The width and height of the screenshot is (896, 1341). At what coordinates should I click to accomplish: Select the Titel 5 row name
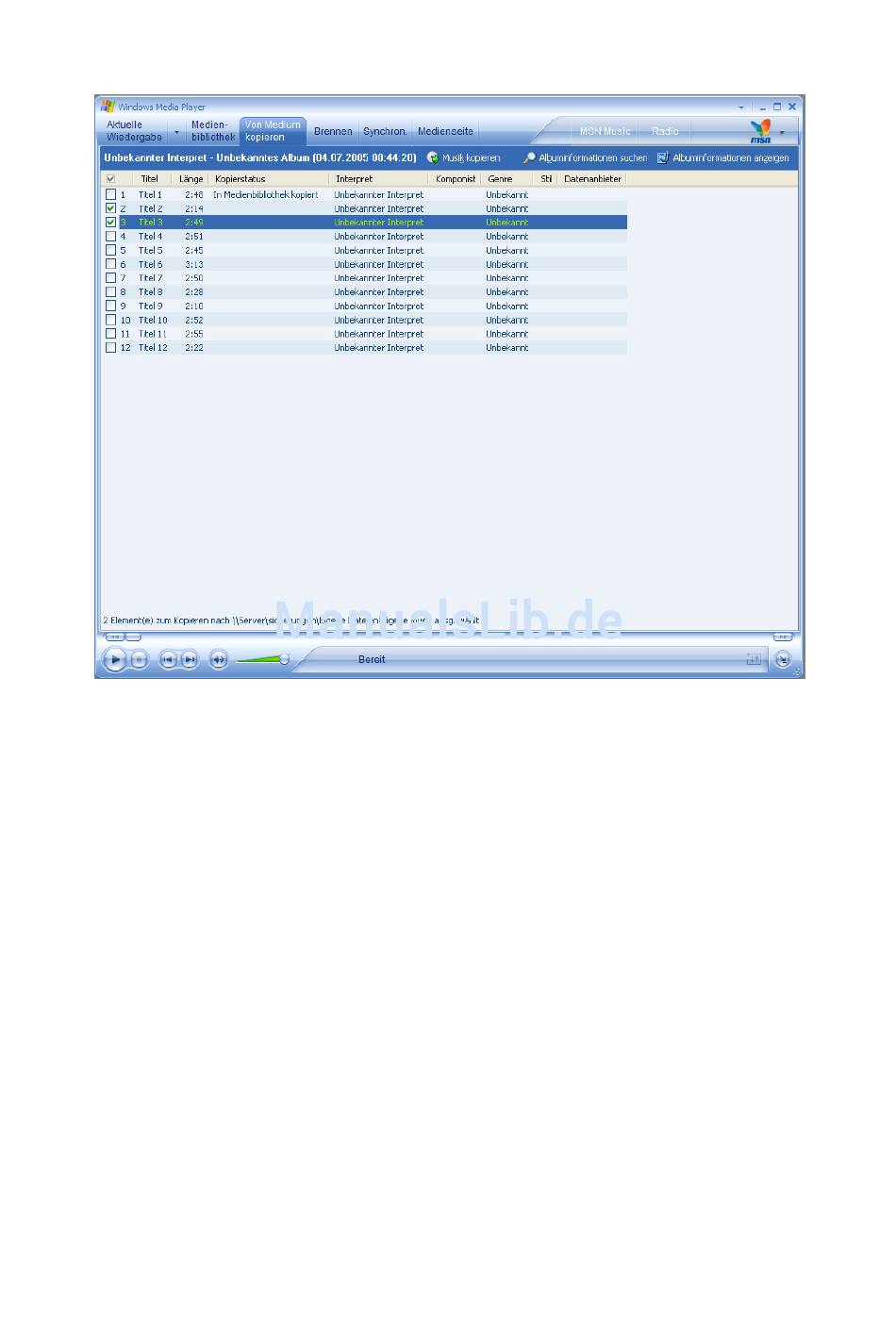coord(151,251)
